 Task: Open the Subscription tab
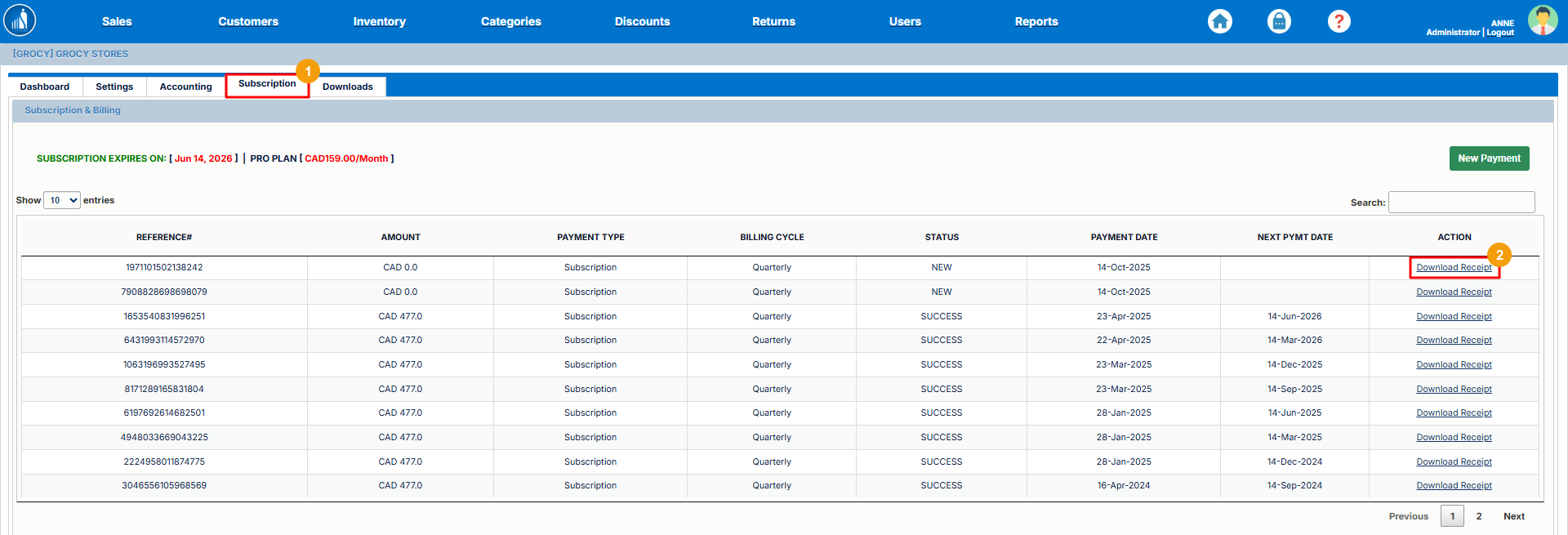267,84
